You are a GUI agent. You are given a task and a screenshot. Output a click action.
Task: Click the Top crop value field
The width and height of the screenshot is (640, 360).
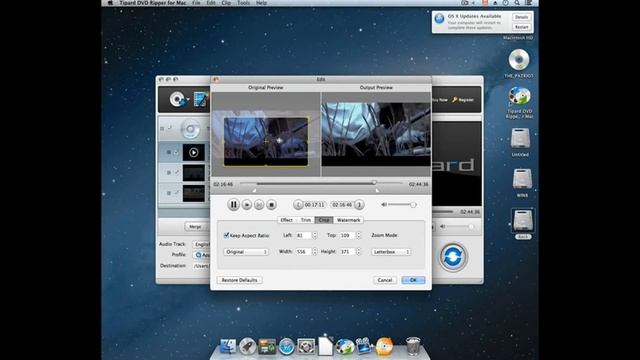(x=347, y=235)
